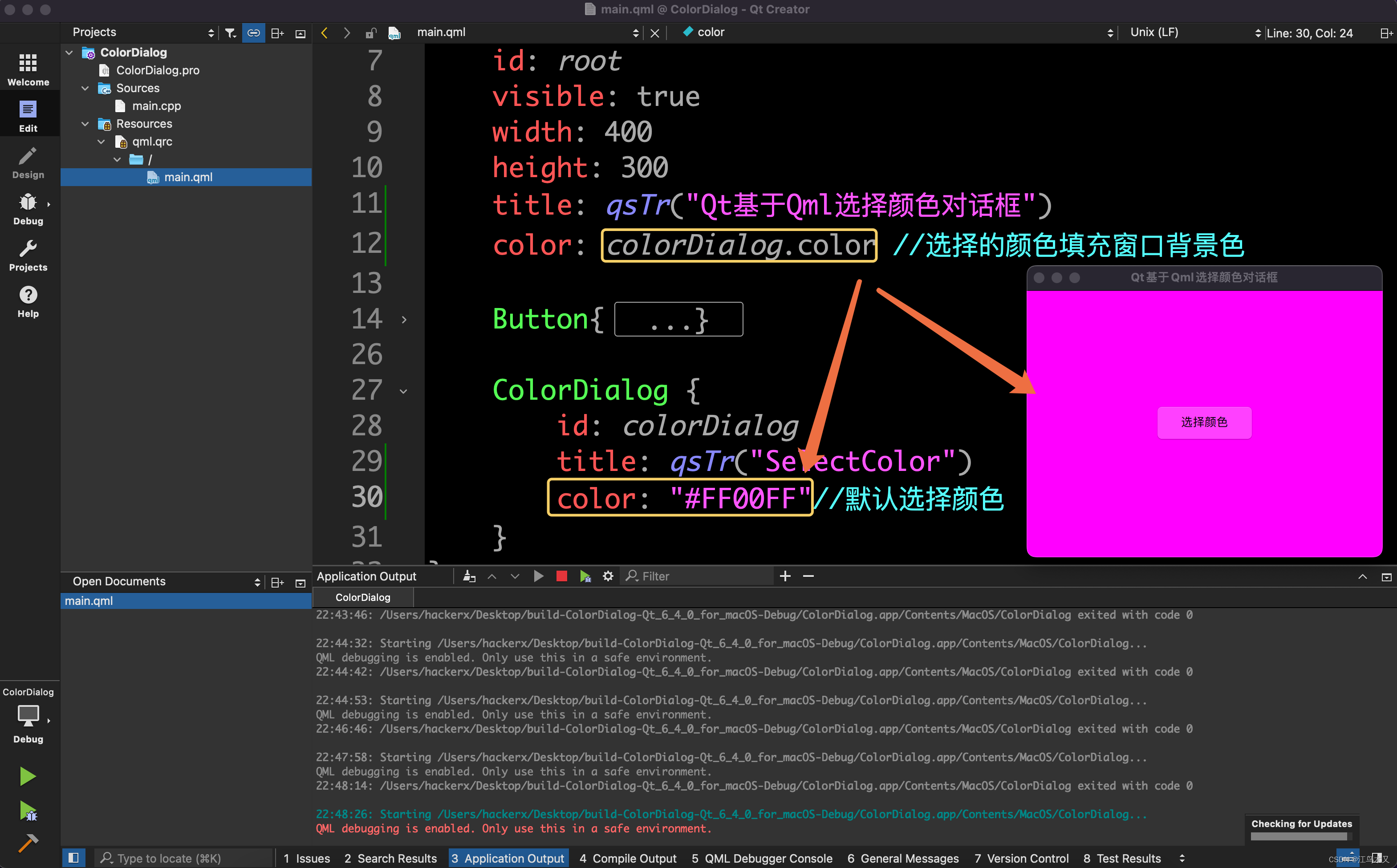Screen dimensions: 1397x868
Task: Switch to Compile Output pane
Action: [628, 858]
